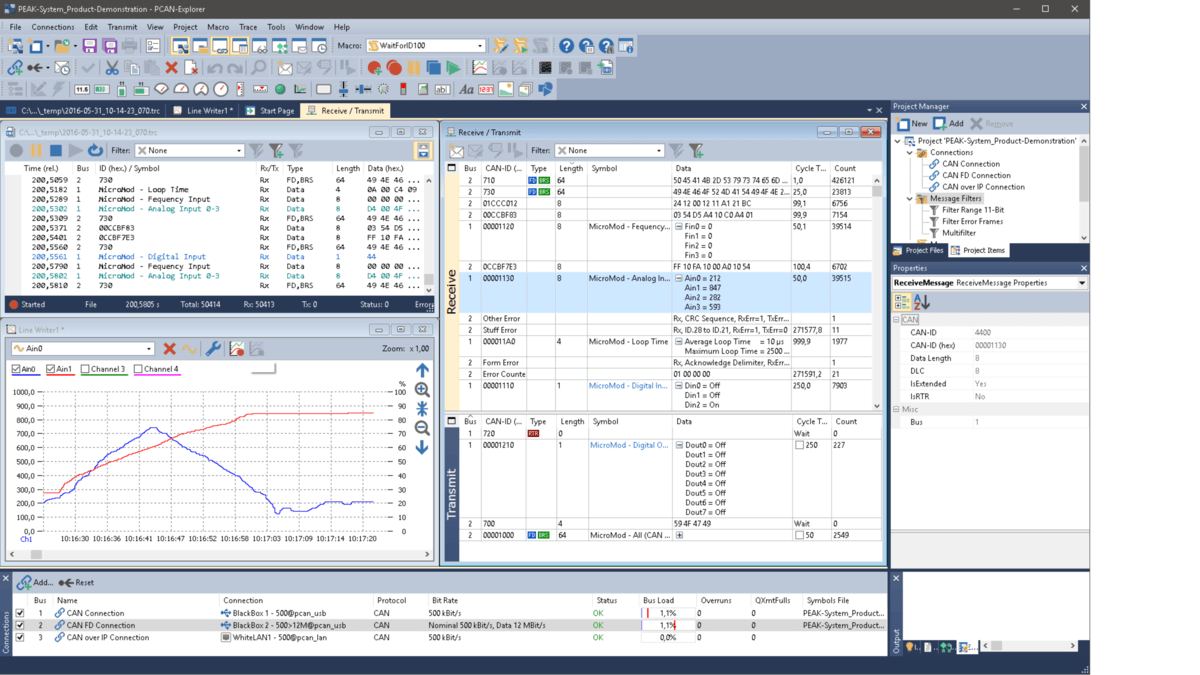Click the red Delete X toolbar icon
Screen dimensions: 1200x675
click(171, 68)
